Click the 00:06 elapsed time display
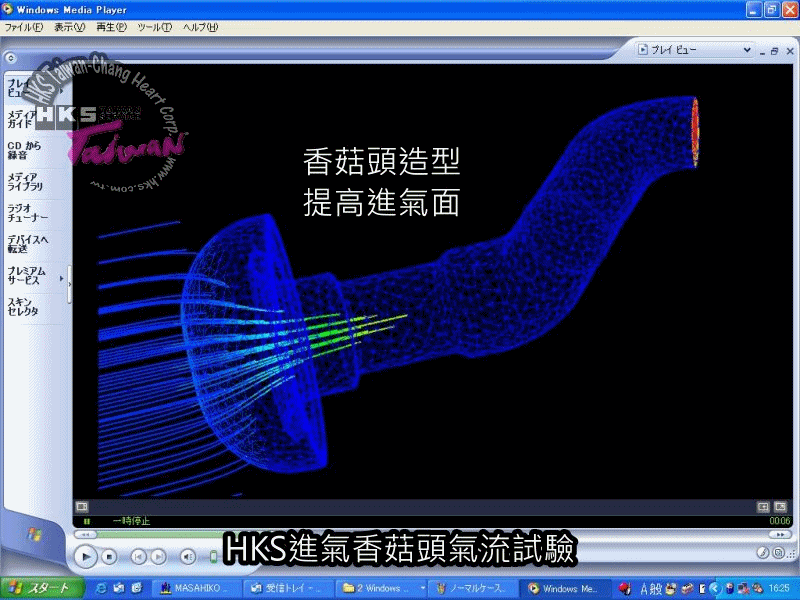 [x=780, y=521]
